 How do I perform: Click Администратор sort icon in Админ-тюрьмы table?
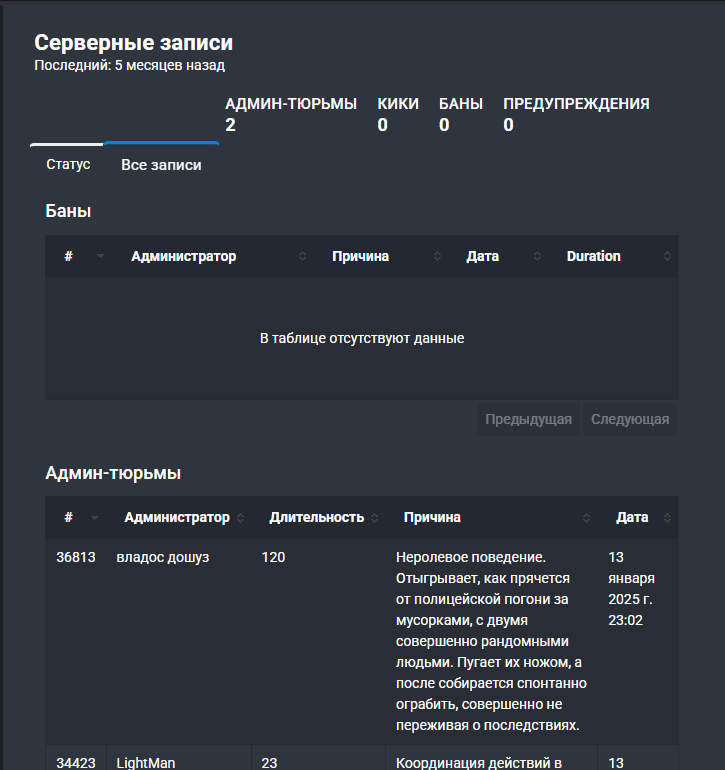point(240,518)
